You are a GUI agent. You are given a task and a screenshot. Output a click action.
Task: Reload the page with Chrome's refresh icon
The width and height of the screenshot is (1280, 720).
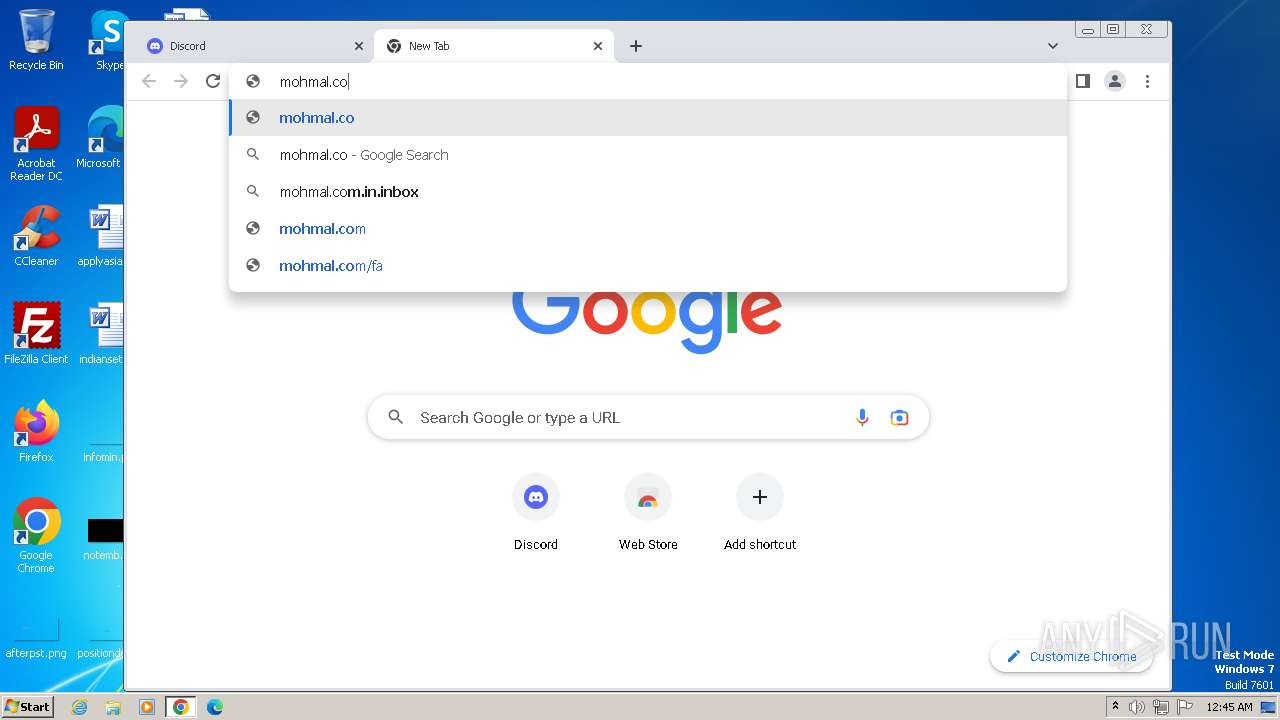[213, 81]
